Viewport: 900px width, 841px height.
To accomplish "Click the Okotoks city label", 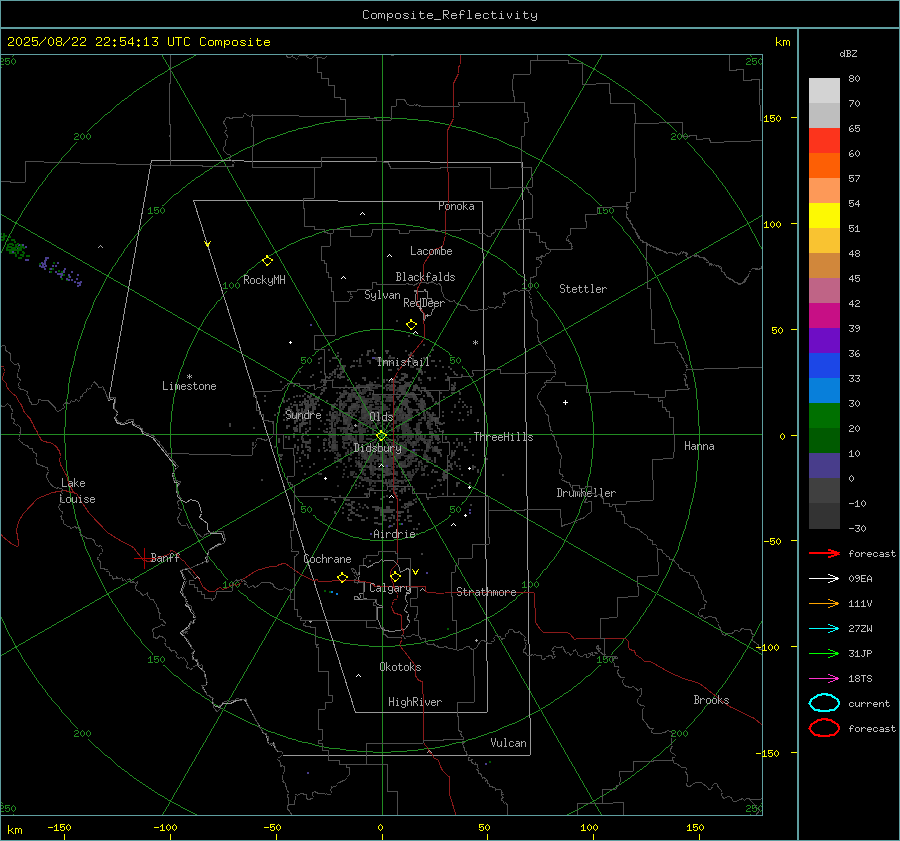I will 400,667.
